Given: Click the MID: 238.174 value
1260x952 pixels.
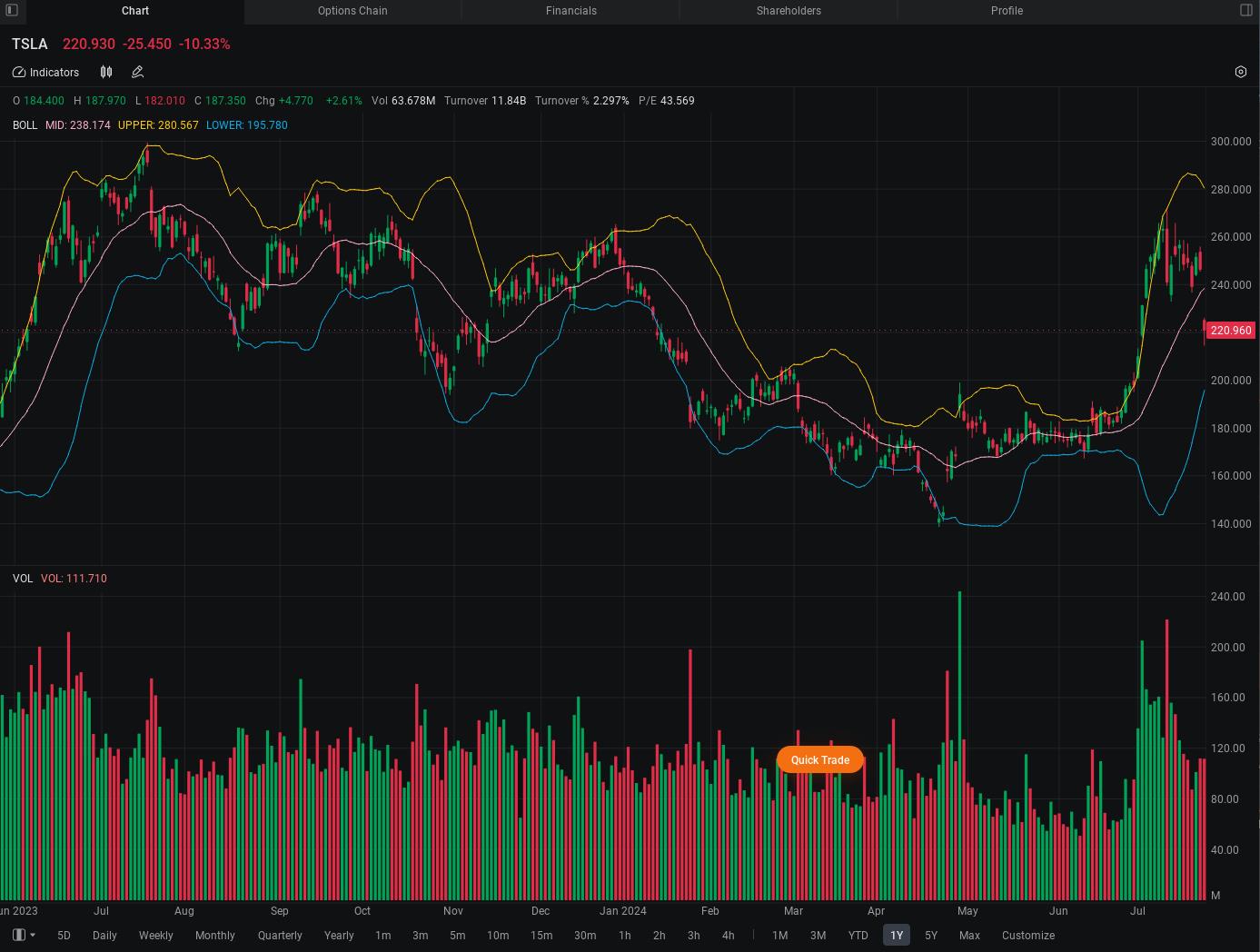Looking at the screenshot, I should 78,125.
